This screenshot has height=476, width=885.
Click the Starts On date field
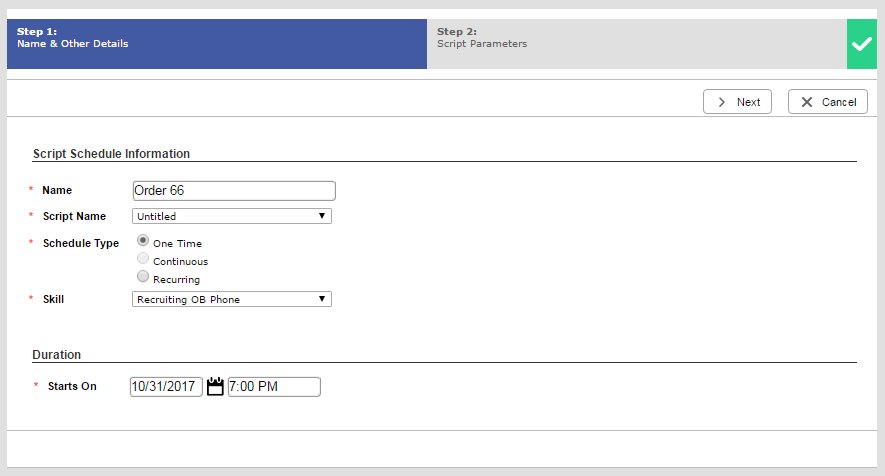click(166, 387)
